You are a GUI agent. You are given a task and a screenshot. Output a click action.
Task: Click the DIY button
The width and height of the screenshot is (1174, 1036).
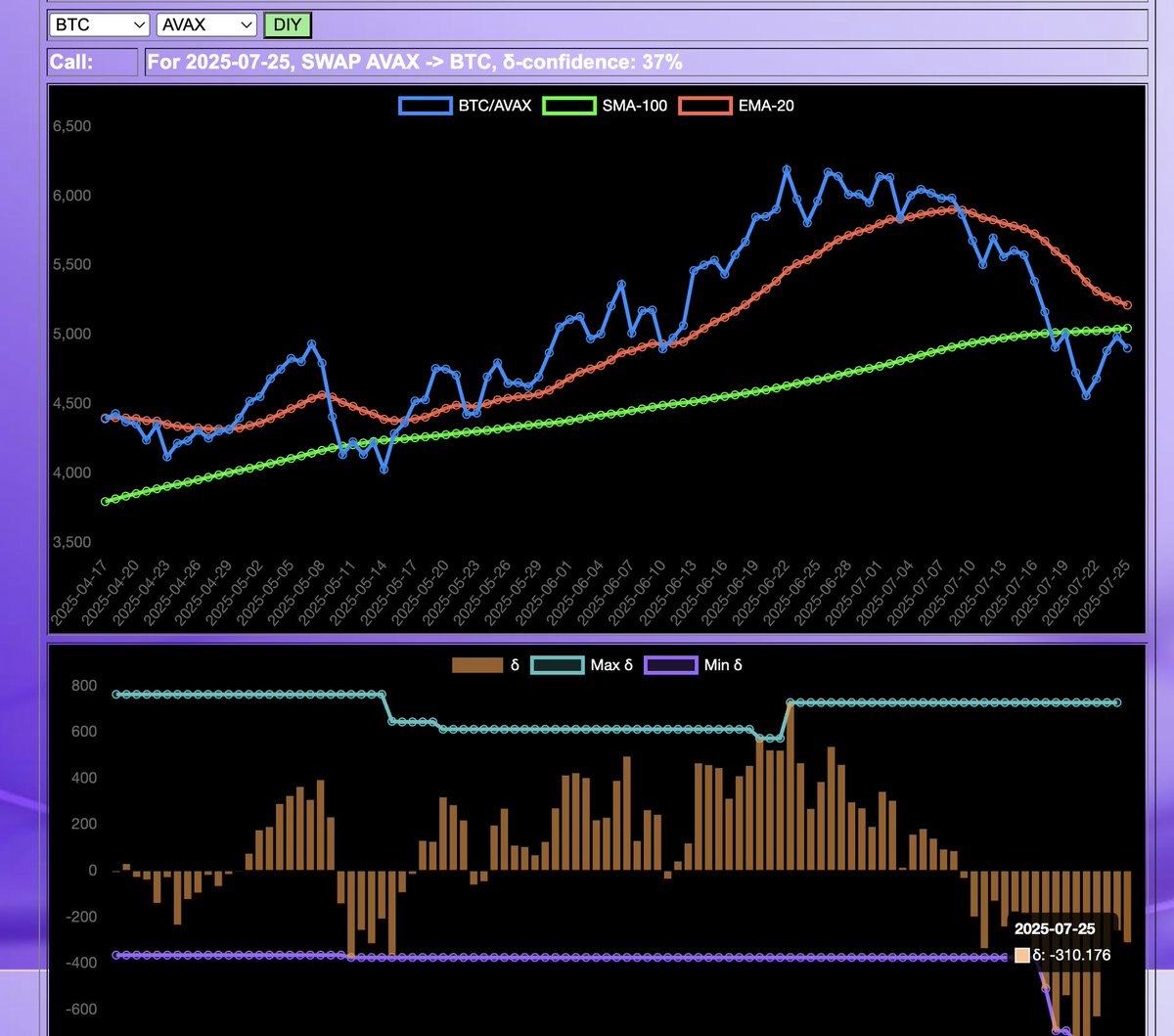288,24
